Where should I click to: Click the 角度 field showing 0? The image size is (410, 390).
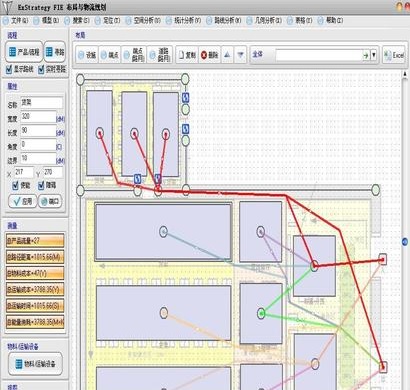point(38,145)
